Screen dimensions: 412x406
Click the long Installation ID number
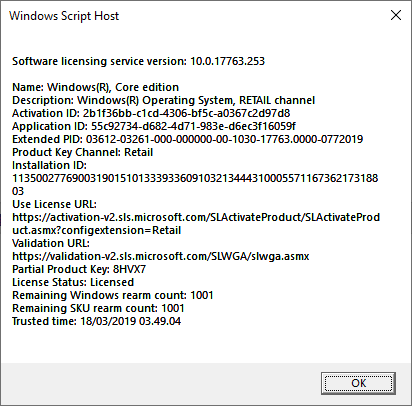pyautogui.click(x=195, y=185)
